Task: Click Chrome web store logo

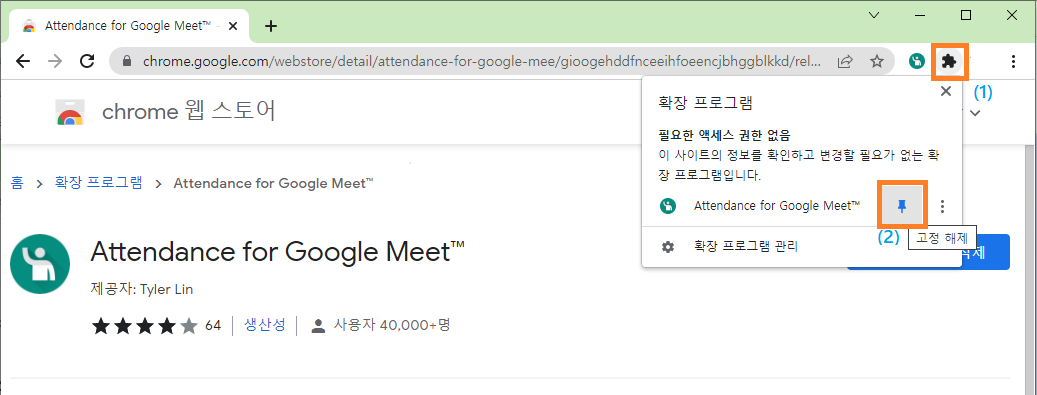Action: point(69,112)
